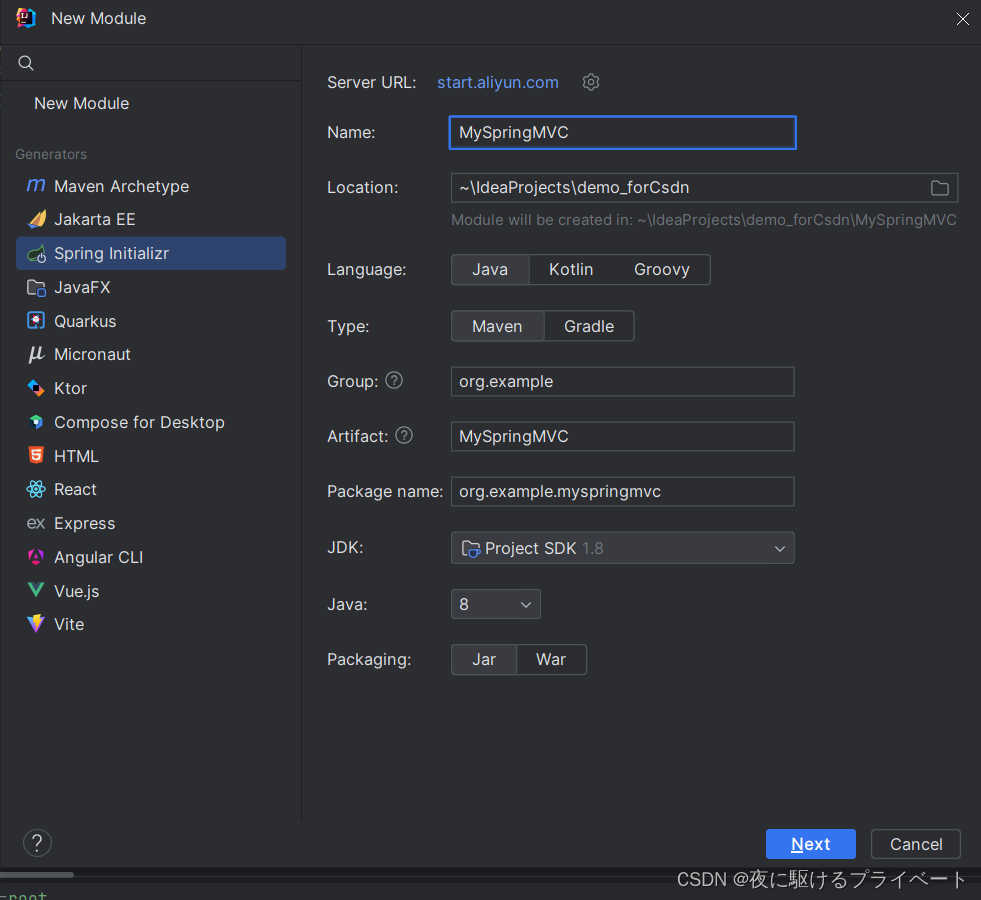Select Express generator entry
Screen dimensions: 981x900
pyautogui.click(x=151, y=523)
